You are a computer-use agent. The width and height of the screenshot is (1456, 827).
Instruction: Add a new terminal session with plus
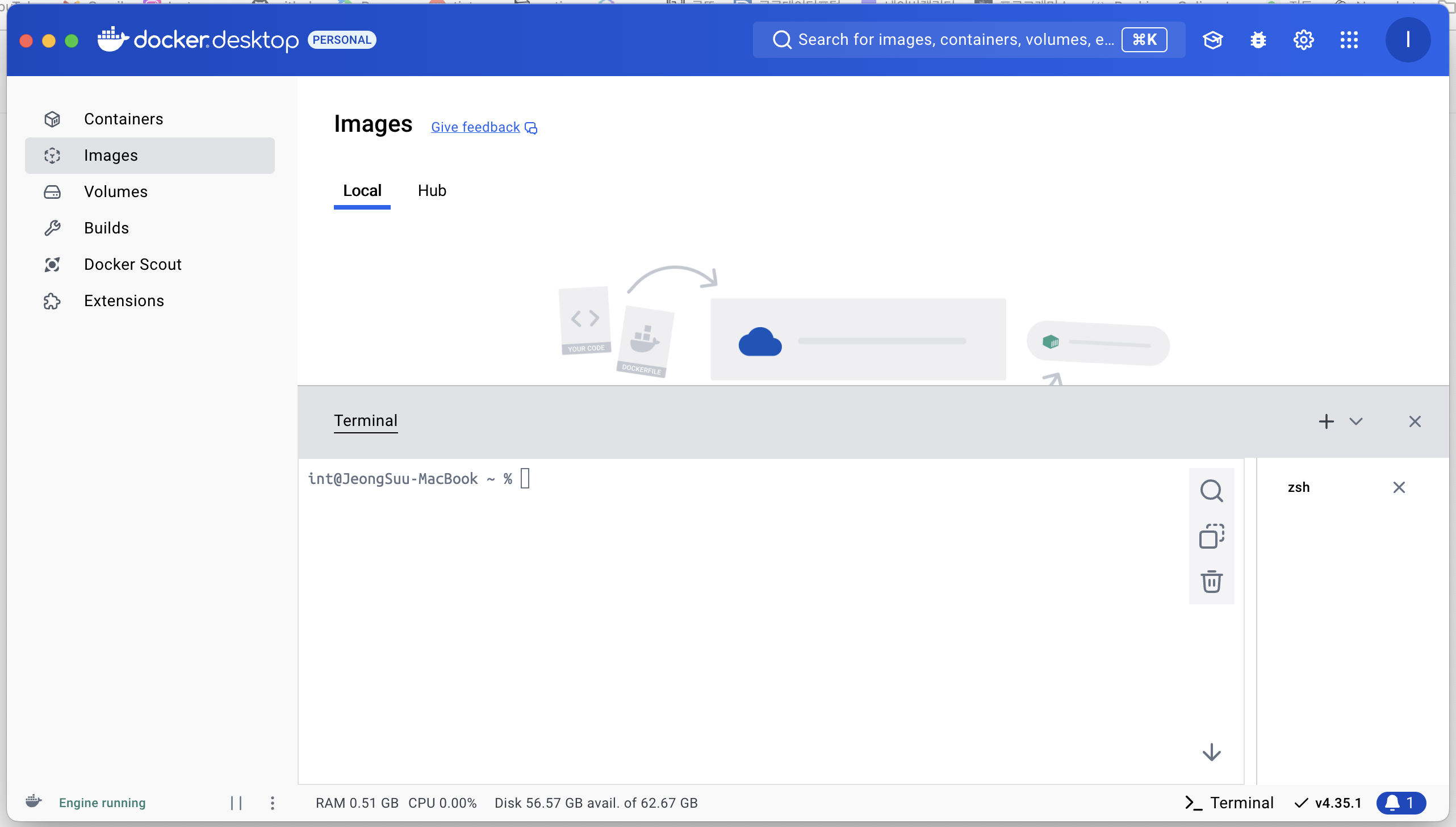tap(1326, 421)
